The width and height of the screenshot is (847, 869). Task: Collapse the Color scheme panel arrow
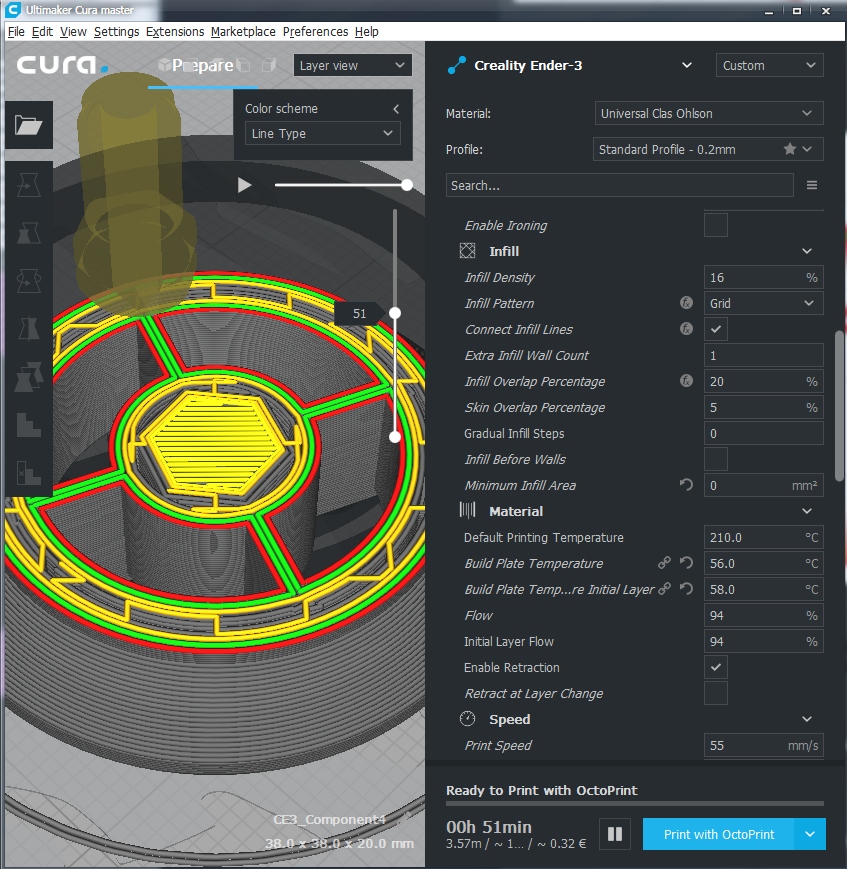(396, 109)
